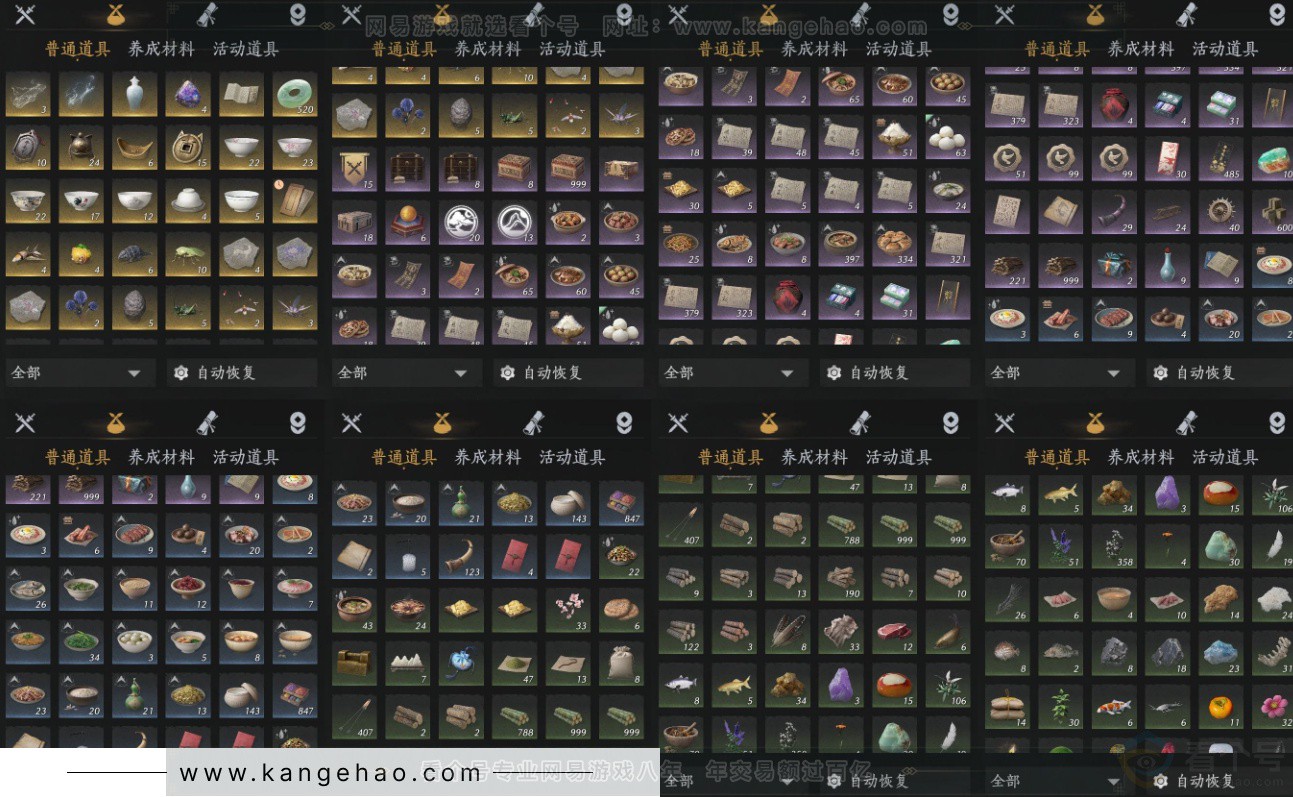
Task: Open 全部 dropdown in bottom-right panel
Action: (x=1060, y=781)
